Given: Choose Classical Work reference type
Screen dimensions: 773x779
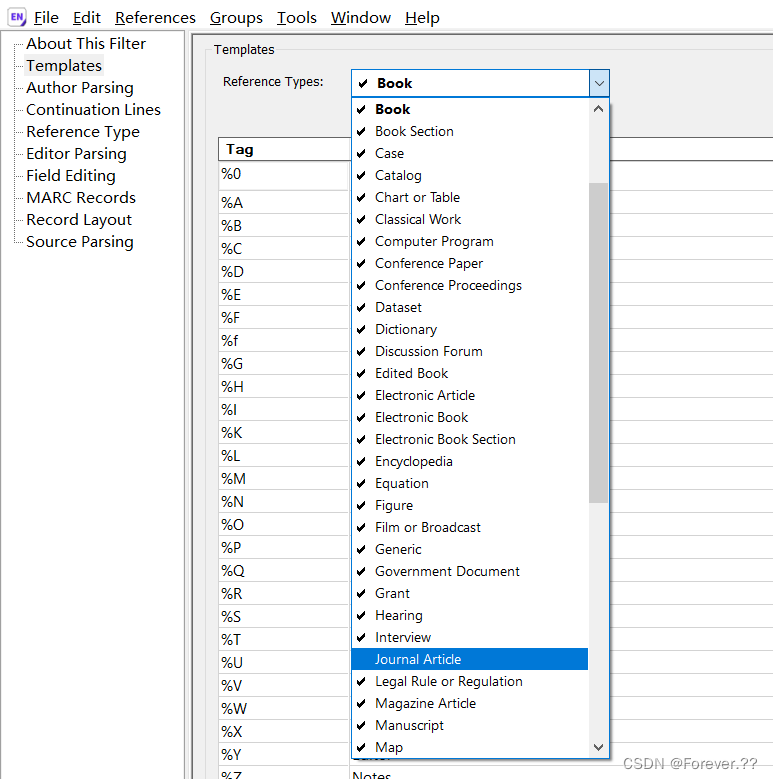Looking at the screenshot, I should (x=469, y=220).
